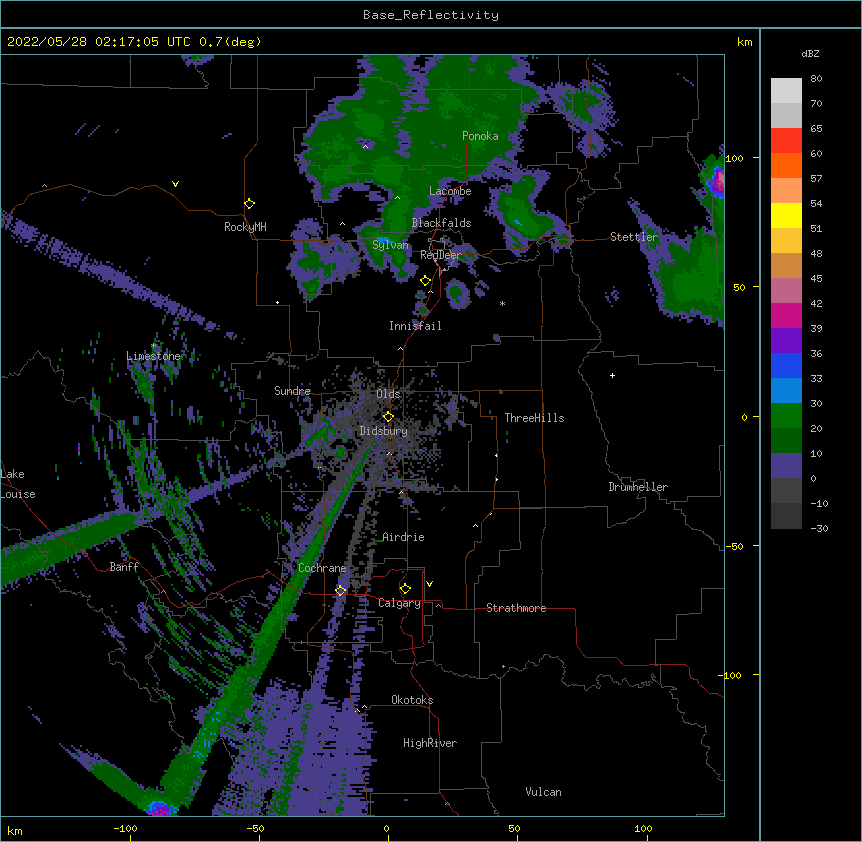Click the Stettler city label
The image size is (862, 842).
(634, 237)
